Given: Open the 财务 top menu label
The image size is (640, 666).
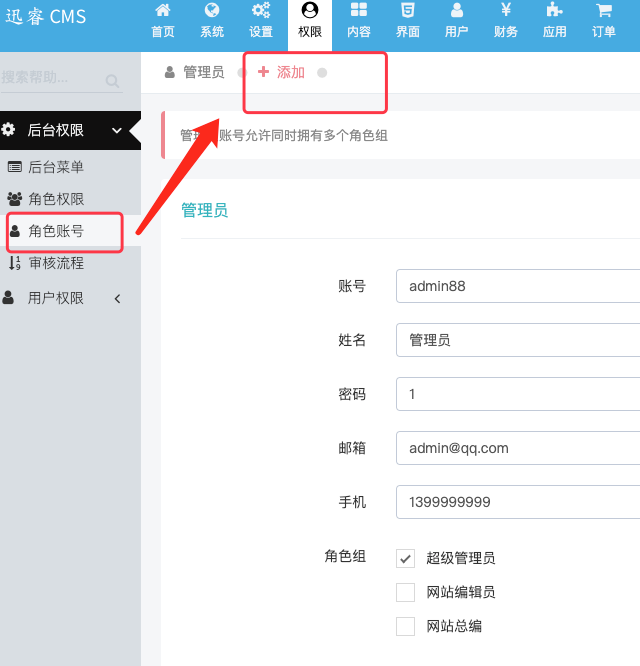Looking at the screenshot, I should [x=506, y=31].
